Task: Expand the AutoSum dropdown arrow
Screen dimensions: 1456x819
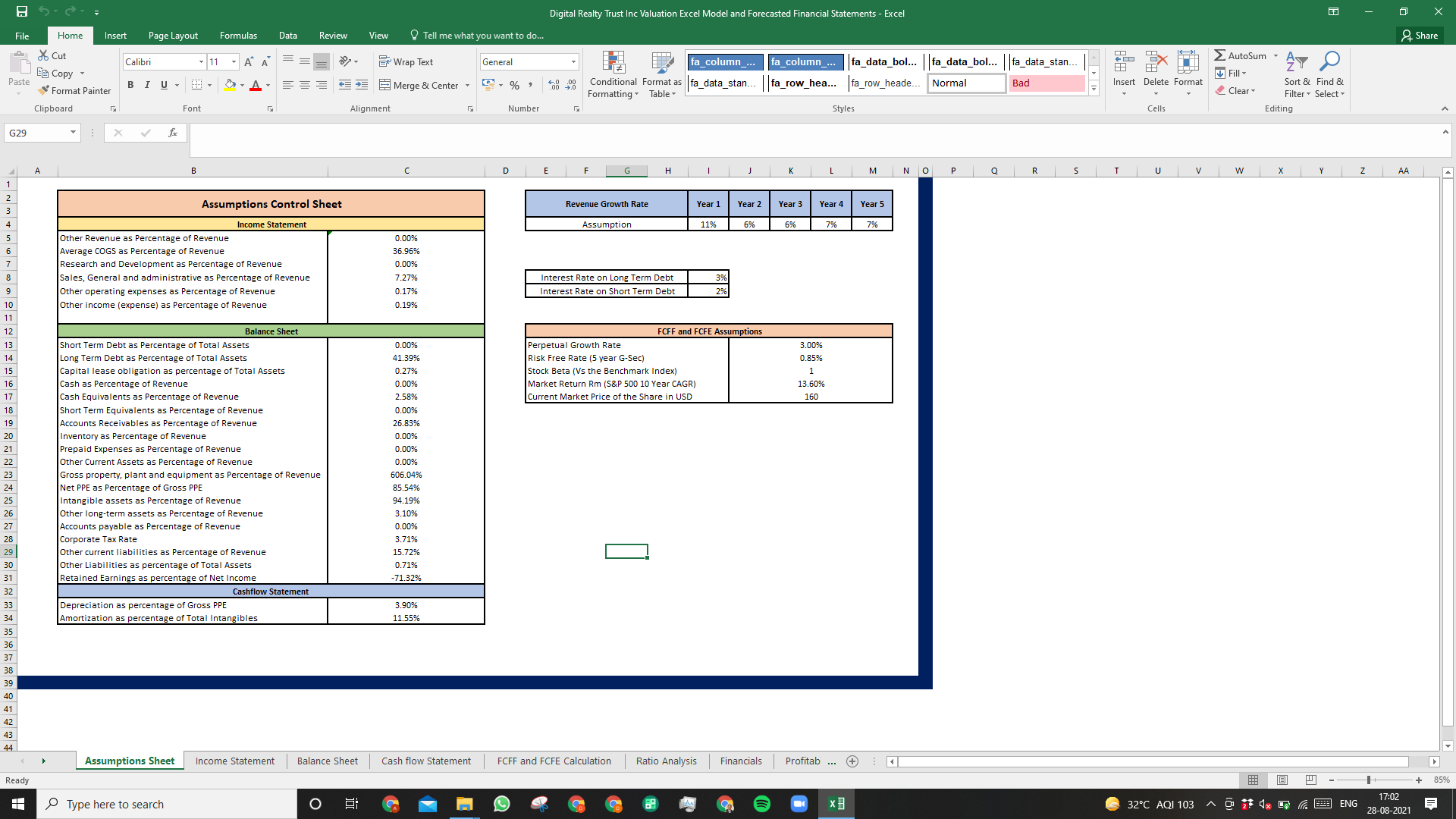Action: [x=1276, y=55]
